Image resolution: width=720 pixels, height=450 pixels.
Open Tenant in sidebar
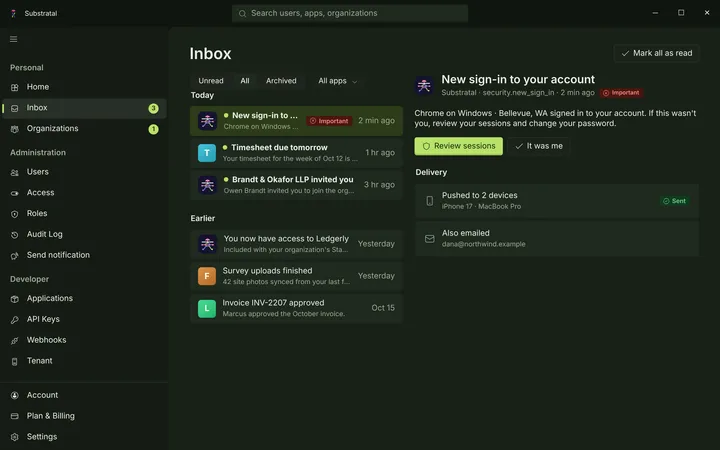(x=84, y=361)
